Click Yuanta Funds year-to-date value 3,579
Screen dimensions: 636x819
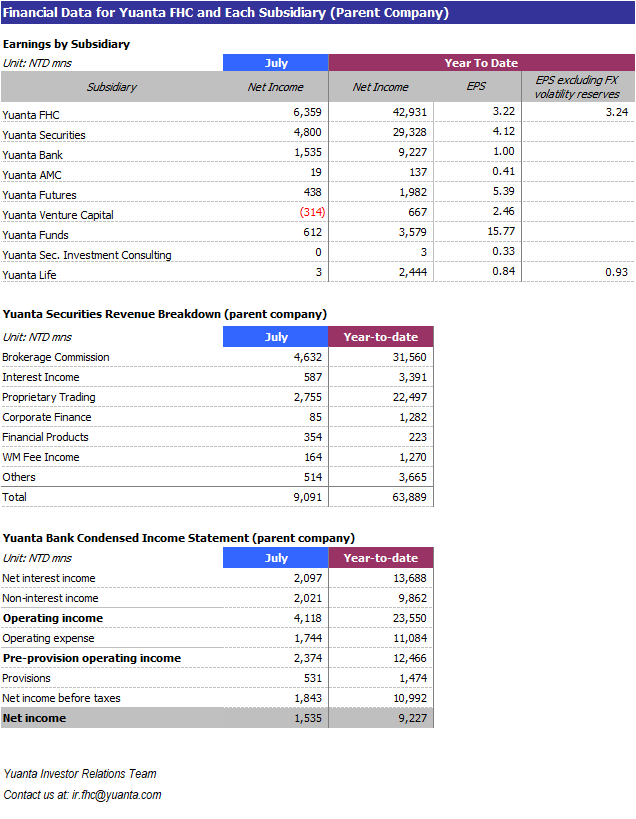coord(413,232)
